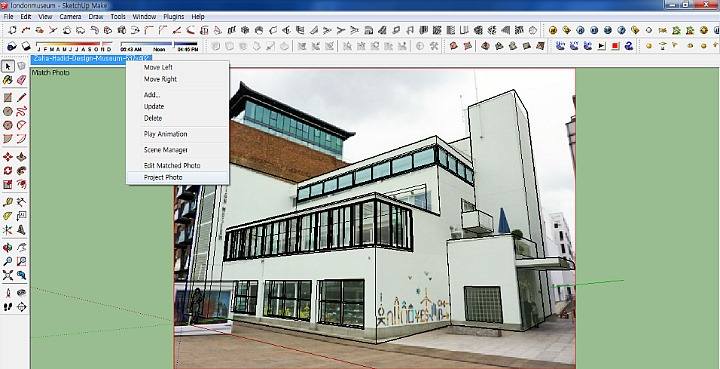Open the Plugins menu
Viewport: 720px width, 369px height.
(174, 17)
